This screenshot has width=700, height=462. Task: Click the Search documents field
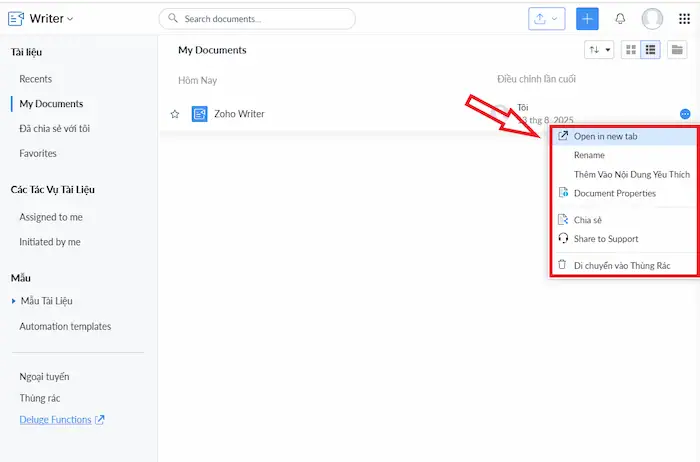coord(257,19)
